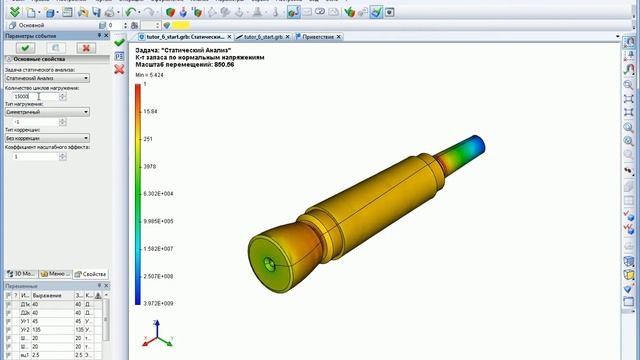Image resolution: width=640 pixels, height=360 pixels.
Task: Open the Тип нагружения dropdown (Симметричный)
Action: coord(47,112)
